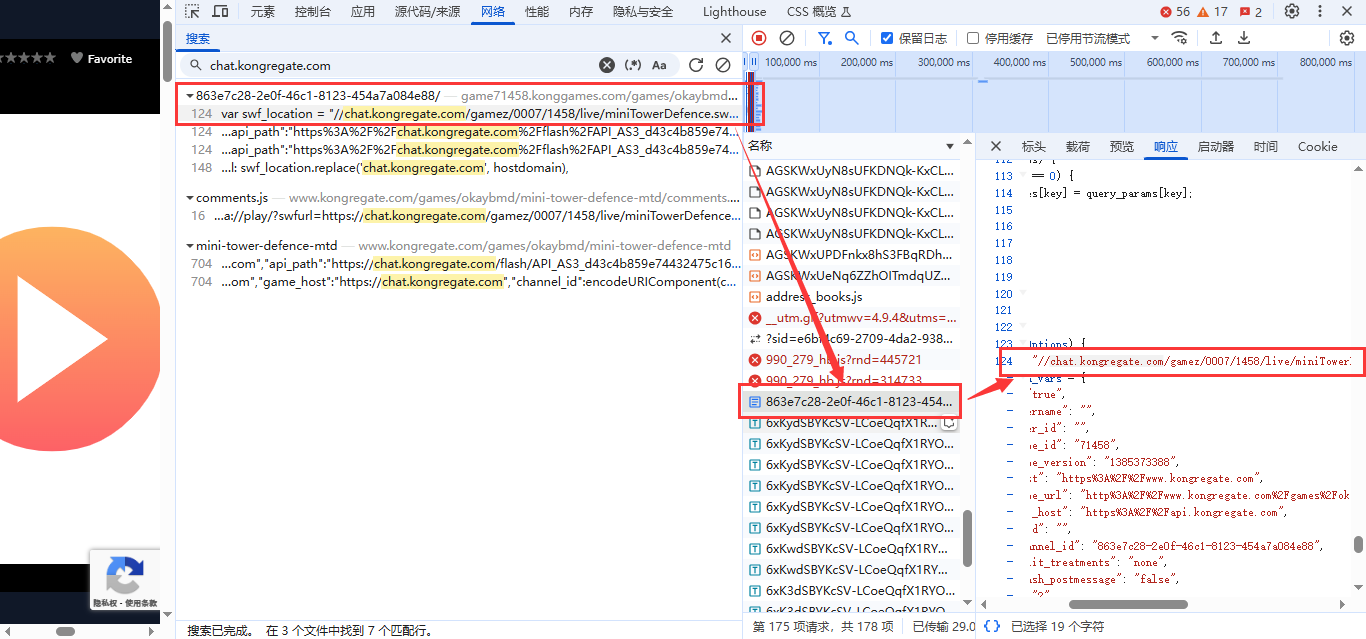Screen dimensions: 1366x639
Task: Switch to the 控制台 panel tab
Action: pyautogui.click(x=312, y=12)
